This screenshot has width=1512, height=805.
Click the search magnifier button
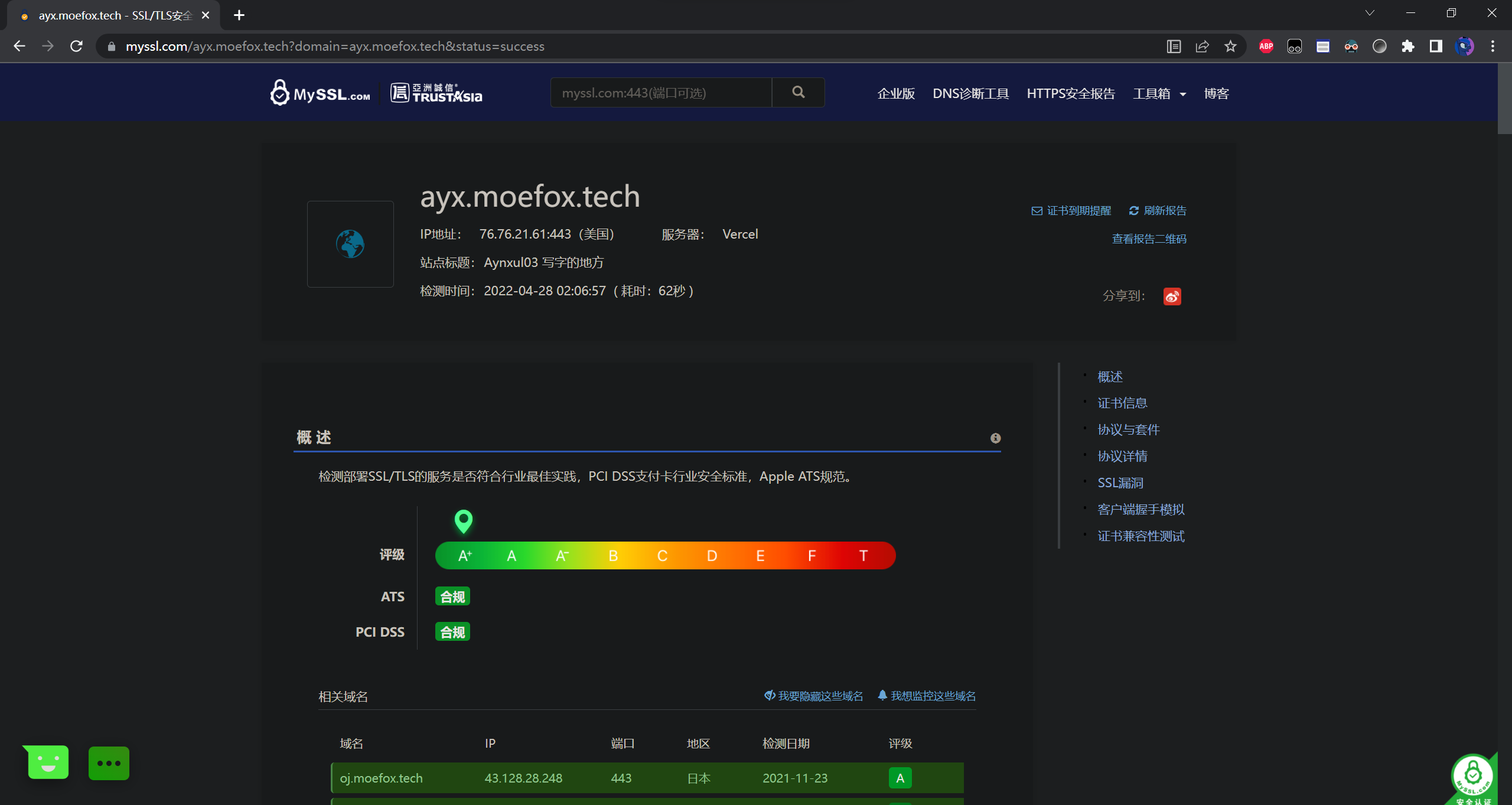point(798,92)
